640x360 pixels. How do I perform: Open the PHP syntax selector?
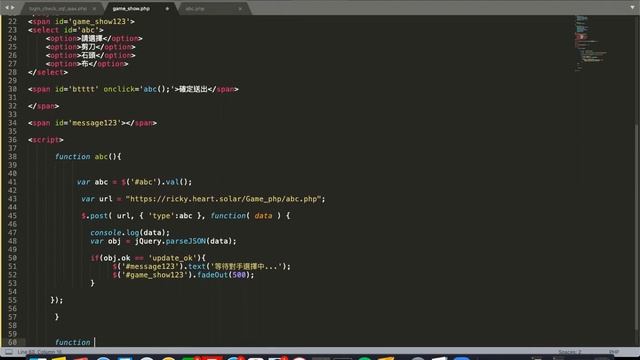(x=614, y=352)
